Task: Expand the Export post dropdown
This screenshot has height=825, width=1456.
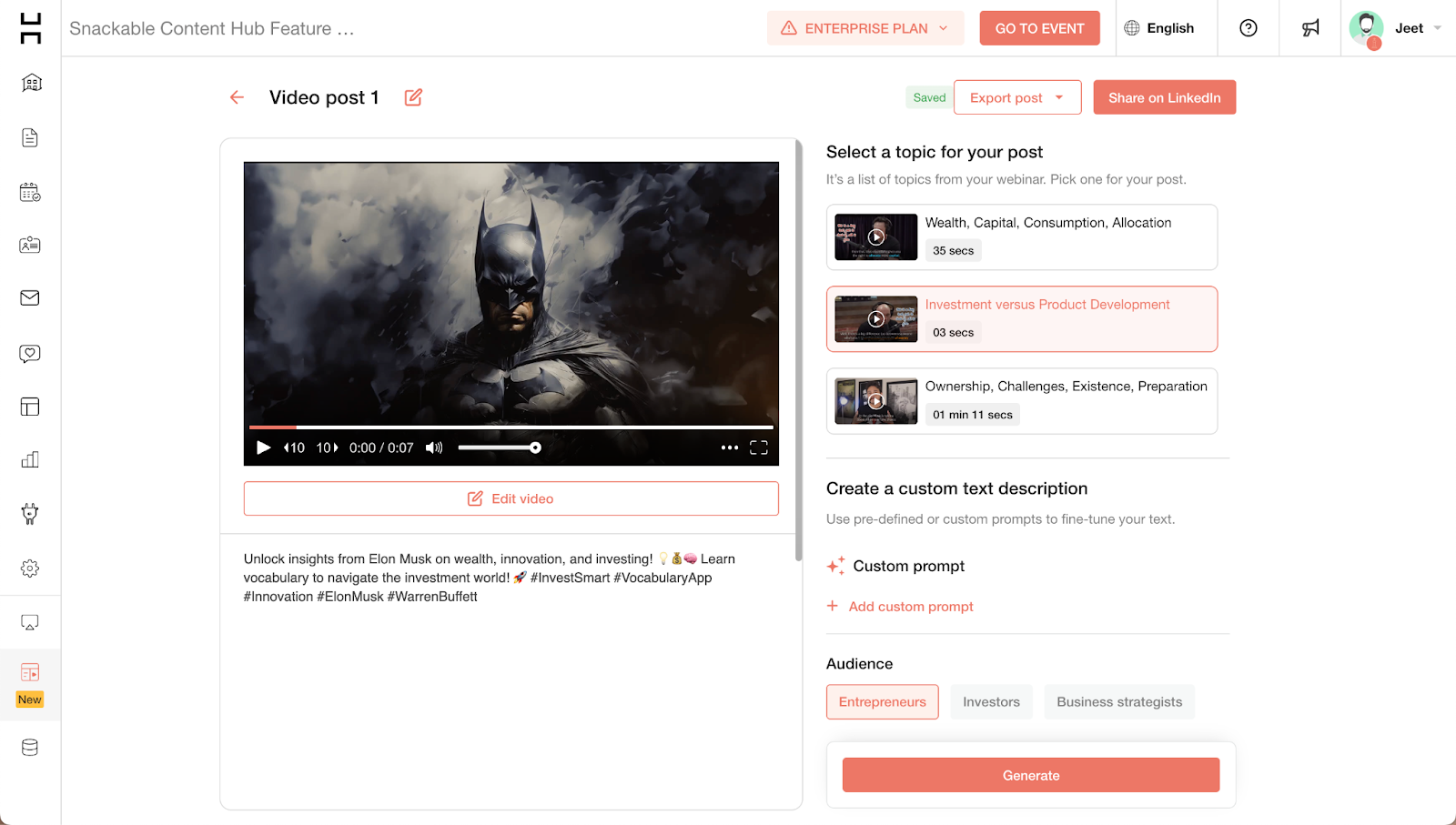Action: point(1016,97)
